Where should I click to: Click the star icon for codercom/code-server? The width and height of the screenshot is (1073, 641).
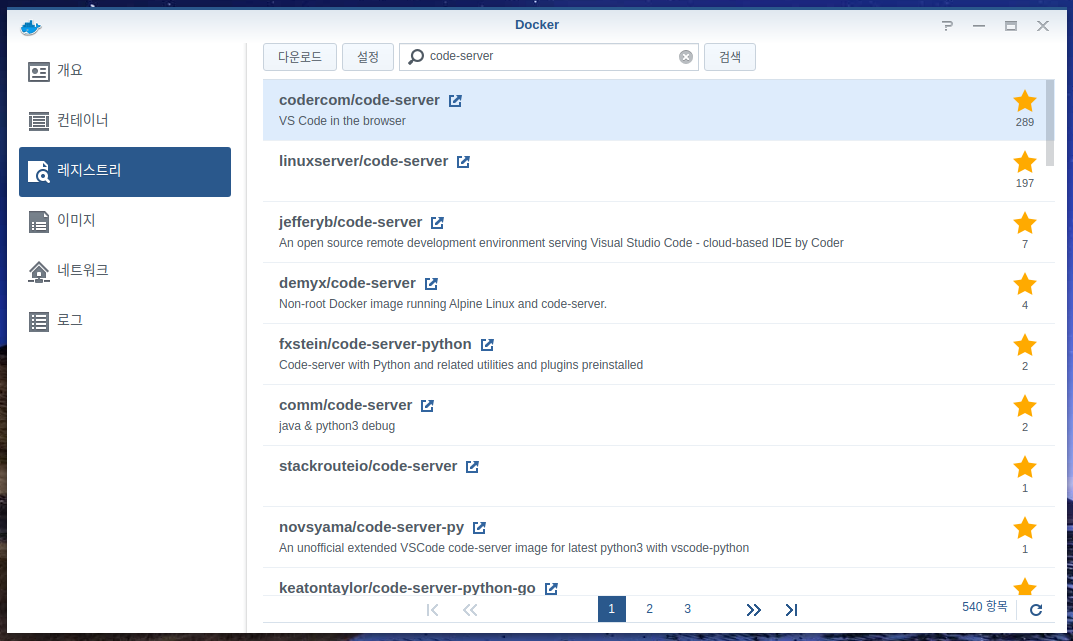pyautogui.click(x=1024, y=101)
